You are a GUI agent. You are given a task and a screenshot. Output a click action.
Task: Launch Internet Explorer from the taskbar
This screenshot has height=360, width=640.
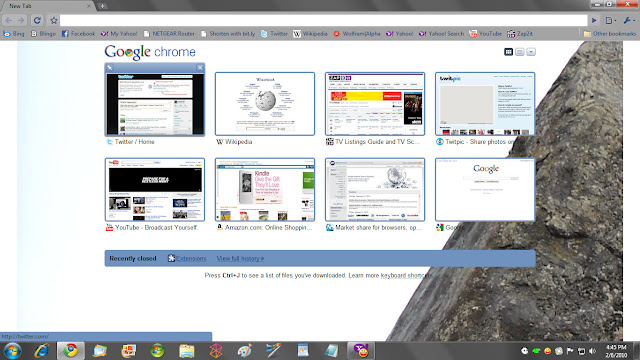(42, 351)
